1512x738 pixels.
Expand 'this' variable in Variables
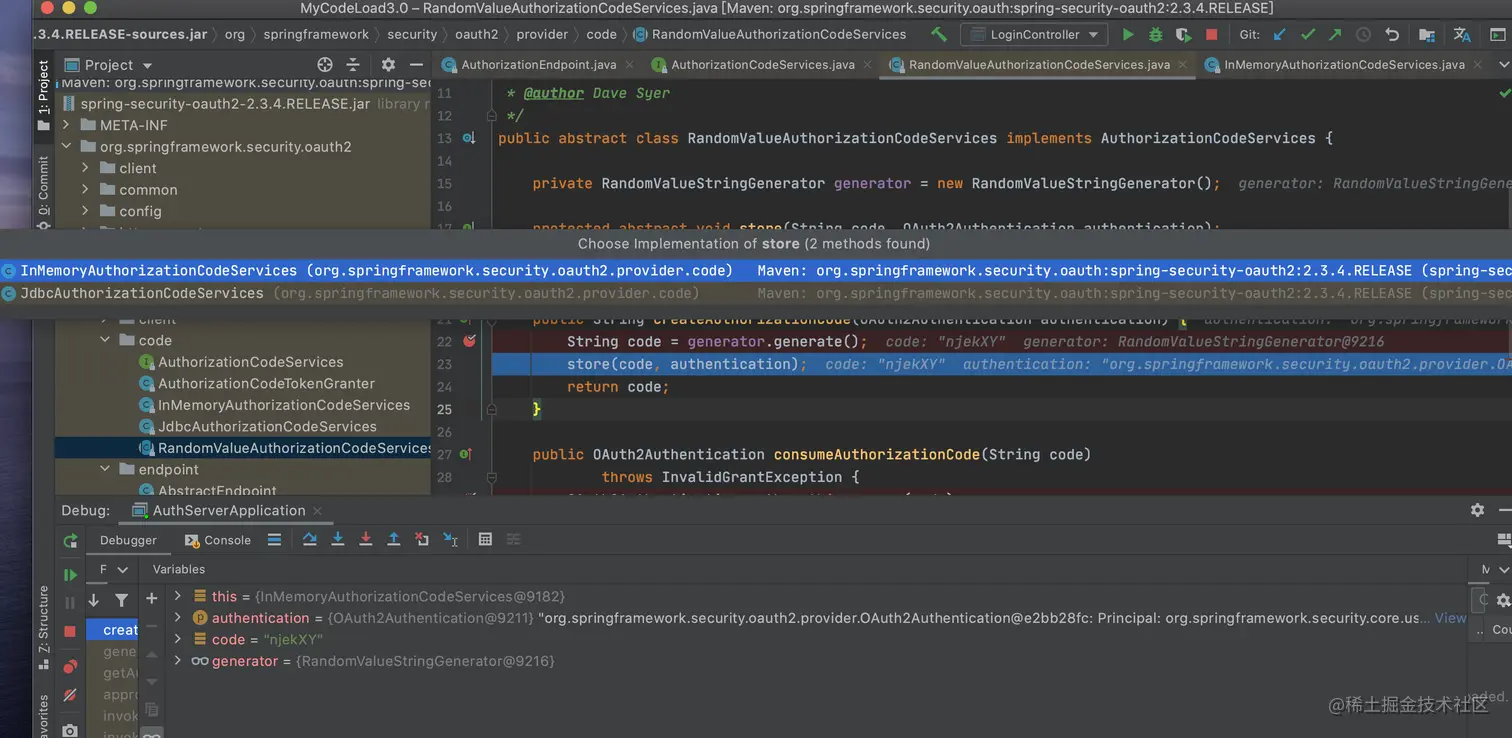pos(178,596)
